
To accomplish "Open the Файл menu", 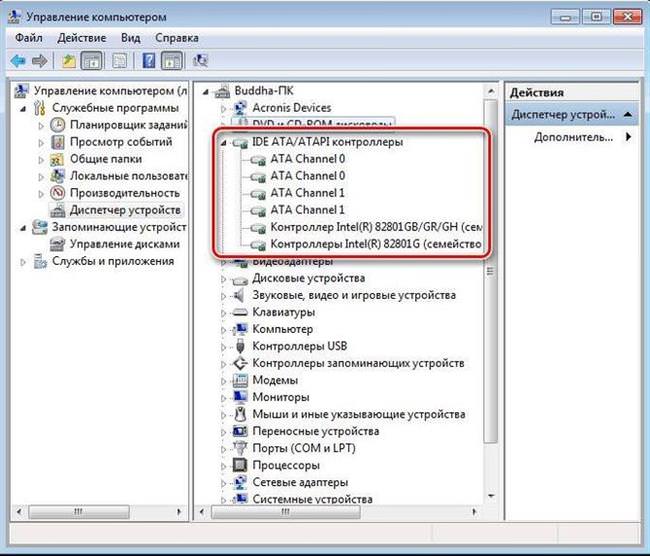I will tap(29, 38).
